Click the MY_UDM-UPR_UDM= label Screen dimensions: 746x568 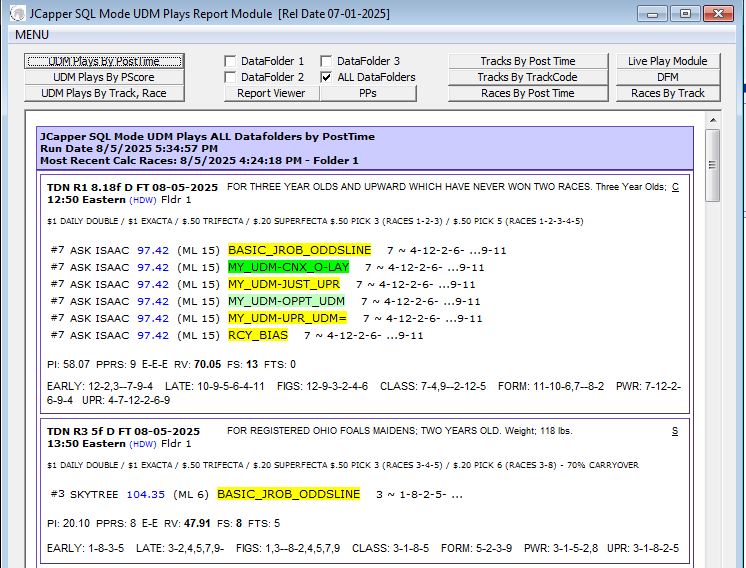[287, 318]
